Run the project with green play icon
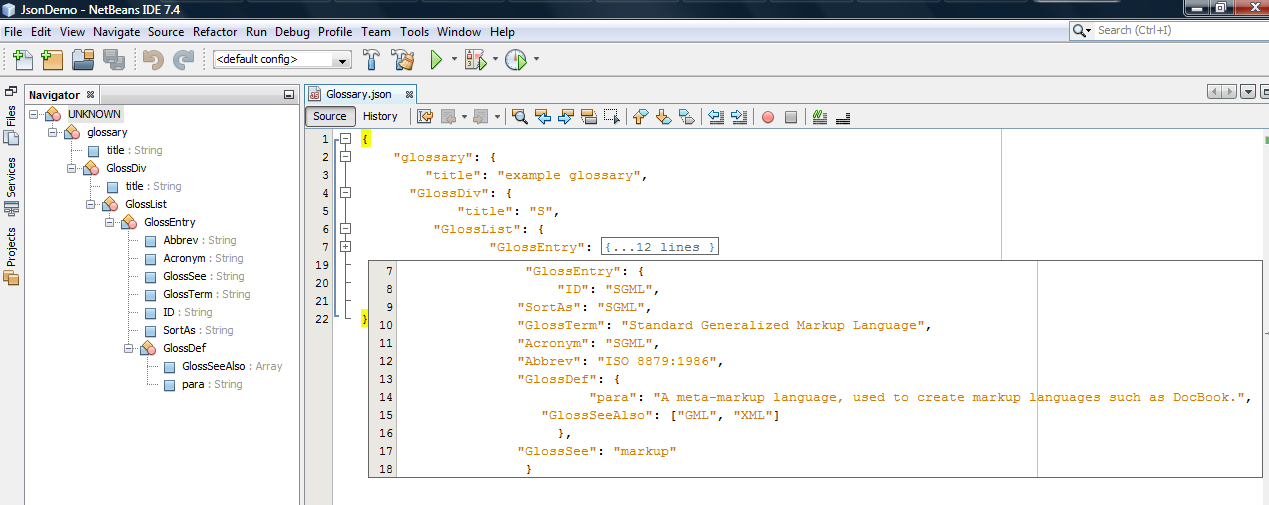This screenshot has width=1269, height=505. (x=436, y=60)
